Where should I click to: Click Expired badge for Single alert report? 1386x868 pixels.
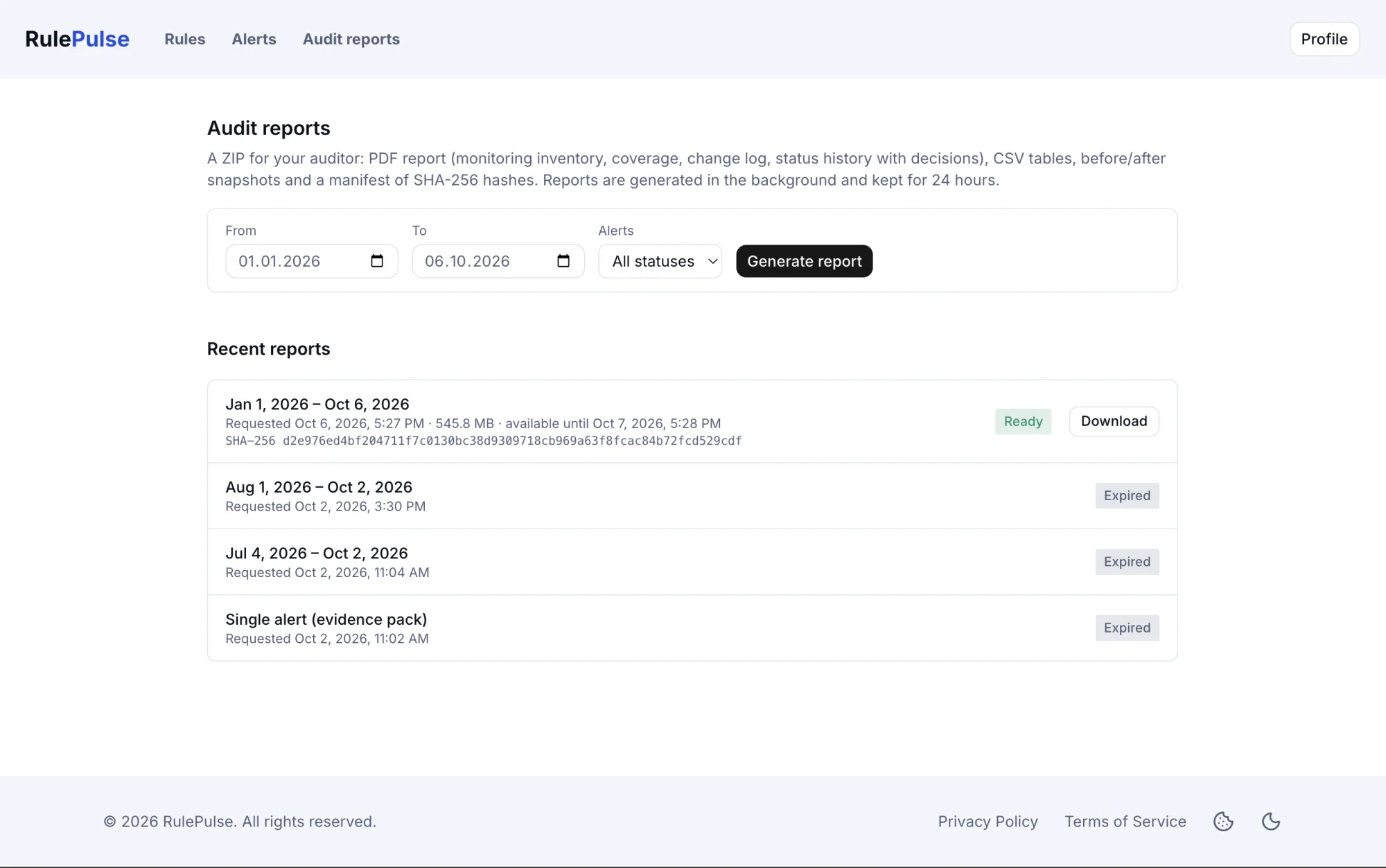pyautogui.click(x=1128, y=628)
